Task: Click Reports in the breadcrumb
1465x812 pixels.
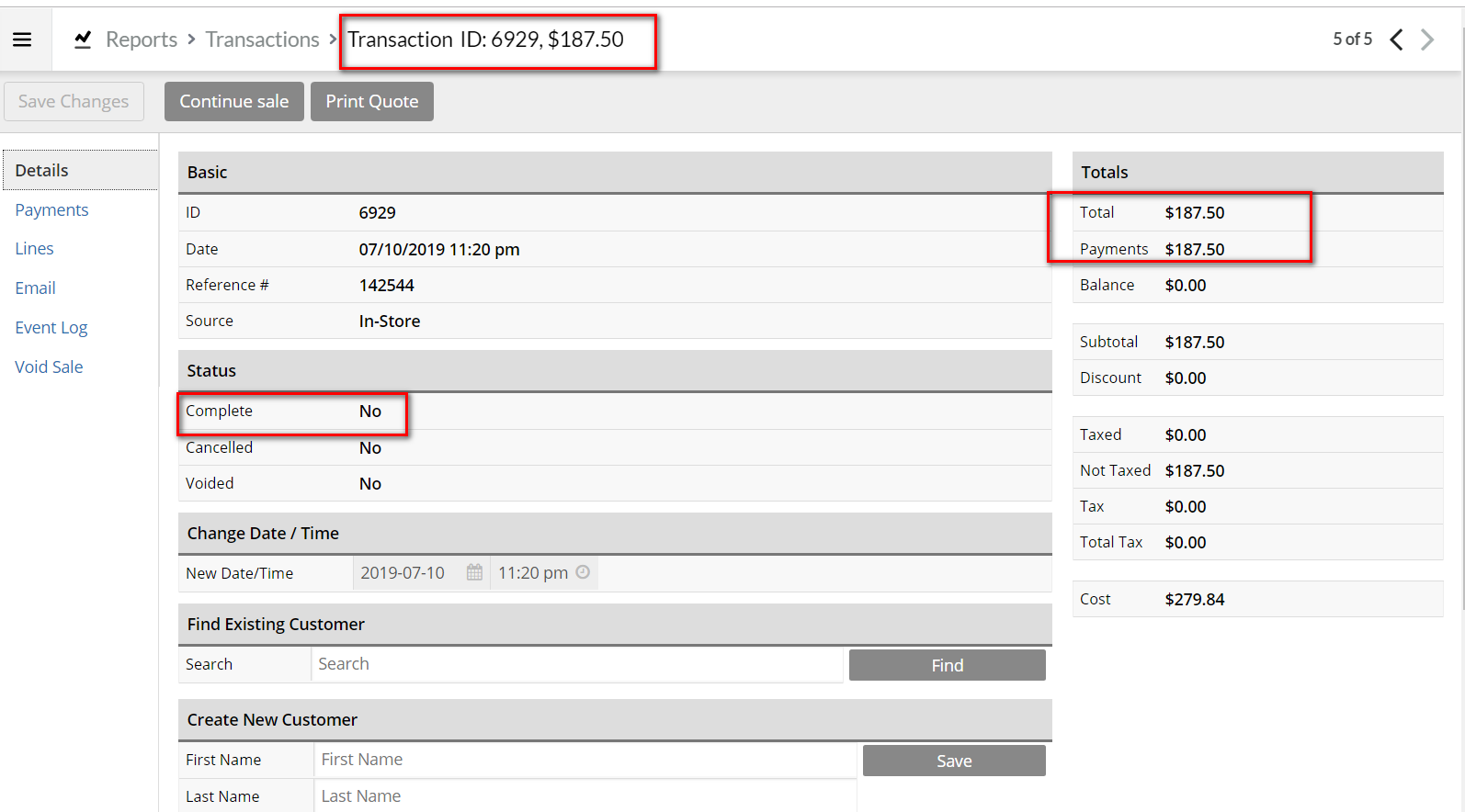Action: 141,39
